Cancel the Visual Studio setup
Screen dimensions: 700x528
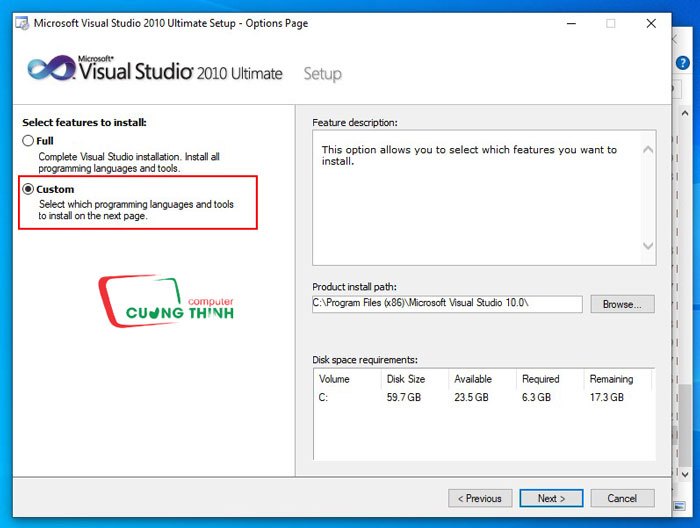click(622, 498)
